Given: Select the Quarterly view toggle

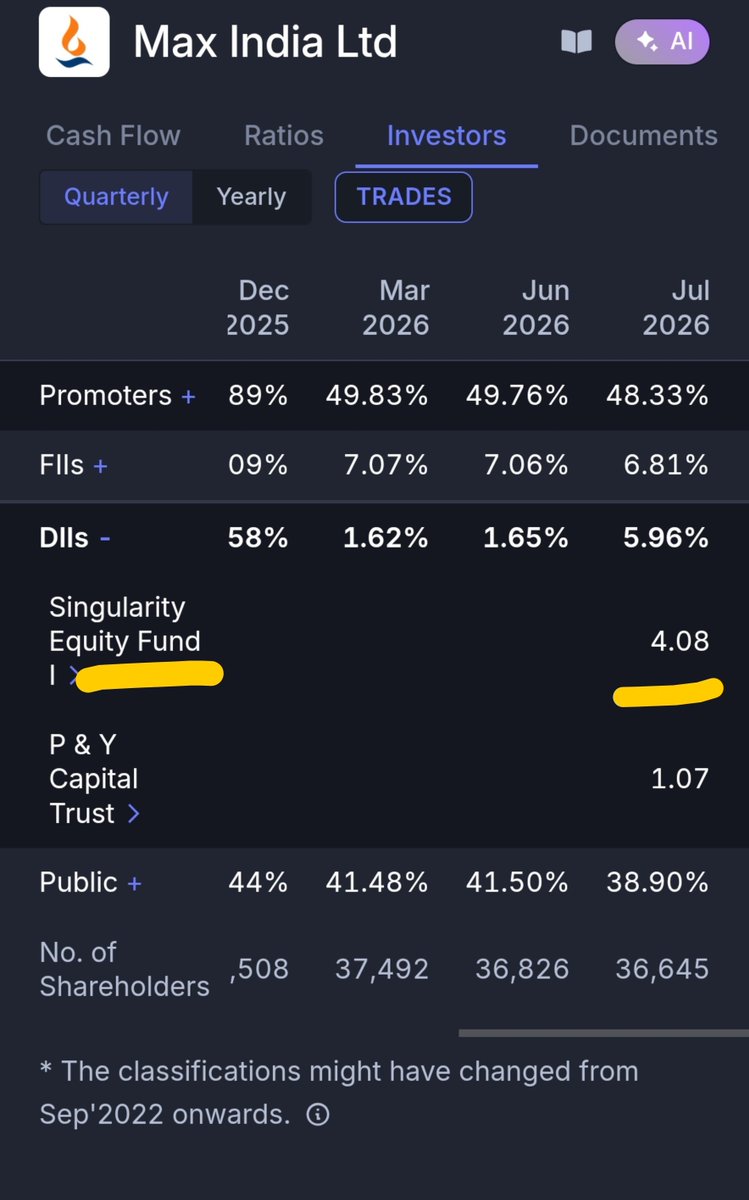Looking at the screenshot, I should (116, 197).
